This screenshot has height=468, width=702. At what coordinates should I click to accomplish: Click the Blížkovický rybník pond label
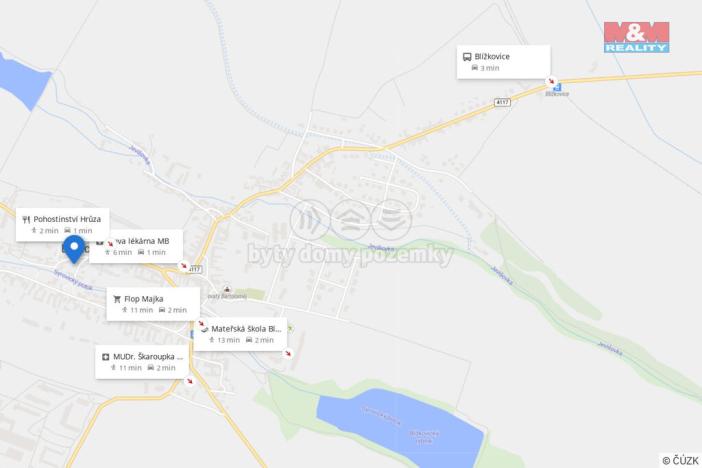pos(424,437)
